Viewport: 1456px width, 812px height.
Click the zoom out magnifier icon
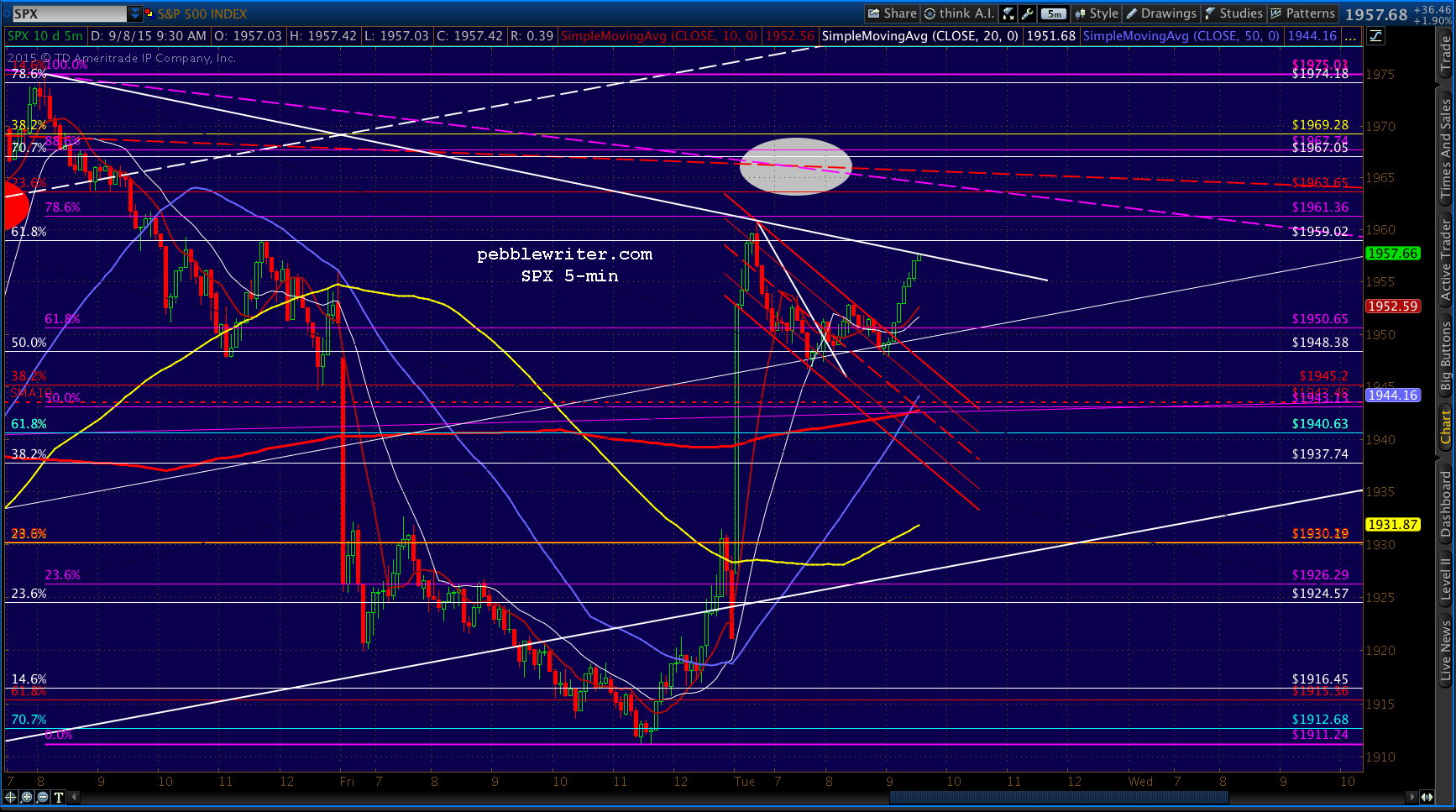coord(43,797)
